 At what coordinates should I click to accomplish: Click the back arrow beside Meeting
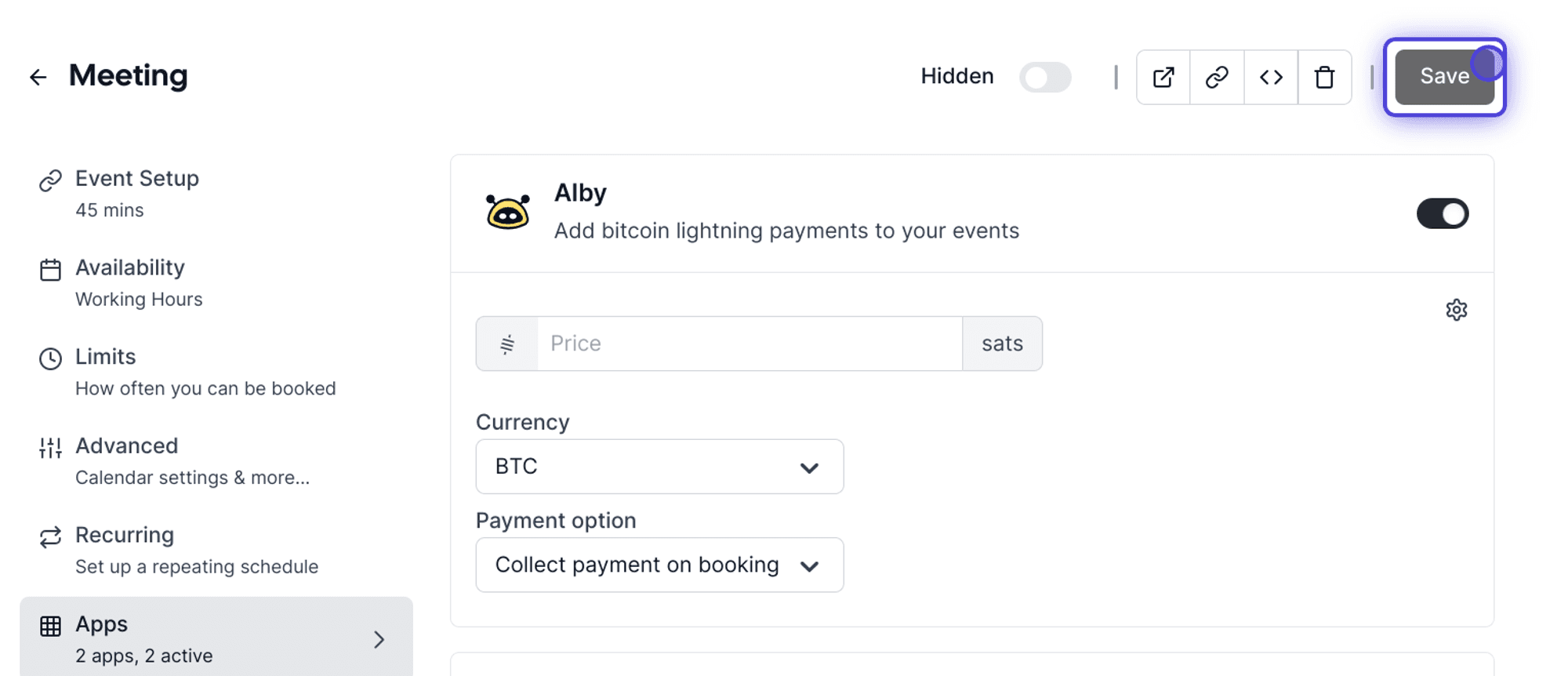pyautogui.click(x=38, y=77)
